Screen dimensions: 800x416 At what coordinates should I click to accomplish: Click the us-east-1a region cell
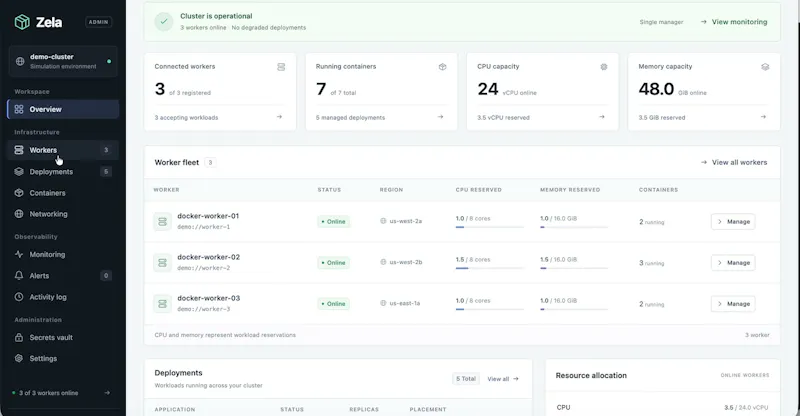coord(400,303)
